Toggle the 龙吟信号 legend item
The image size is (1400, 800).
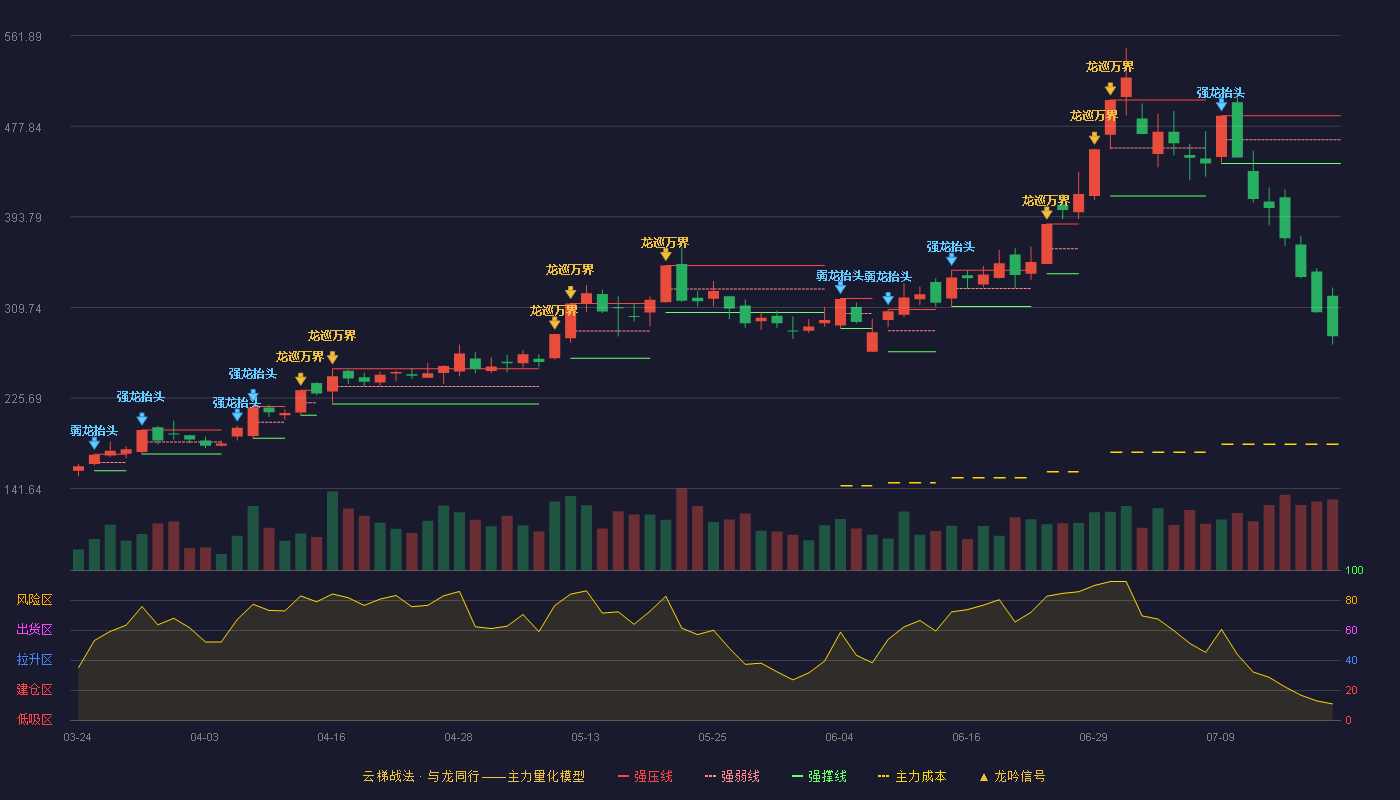pos(1012,776)
